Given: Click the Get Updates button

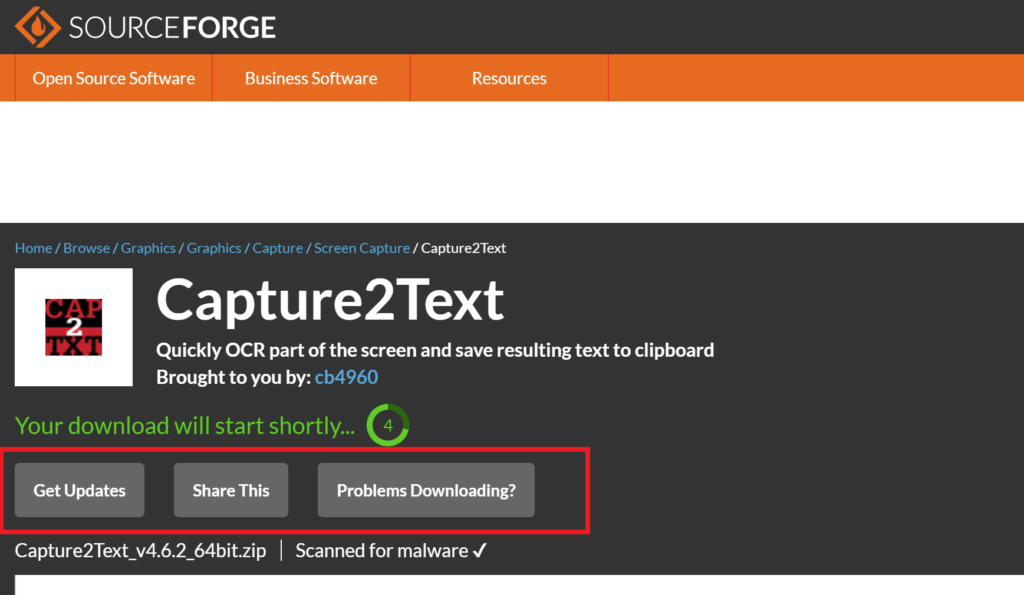Looking at the screenshot, I should point(80,490).
